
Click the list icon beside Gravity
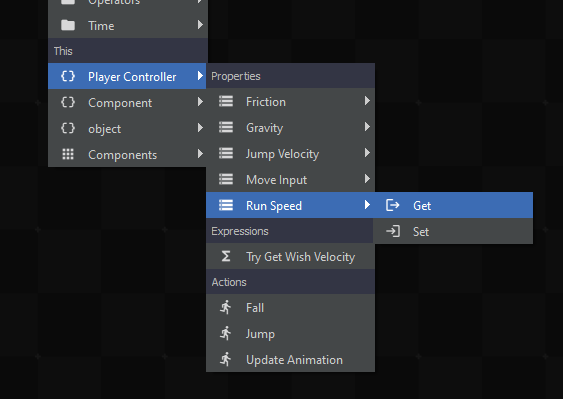click(226, 127)
